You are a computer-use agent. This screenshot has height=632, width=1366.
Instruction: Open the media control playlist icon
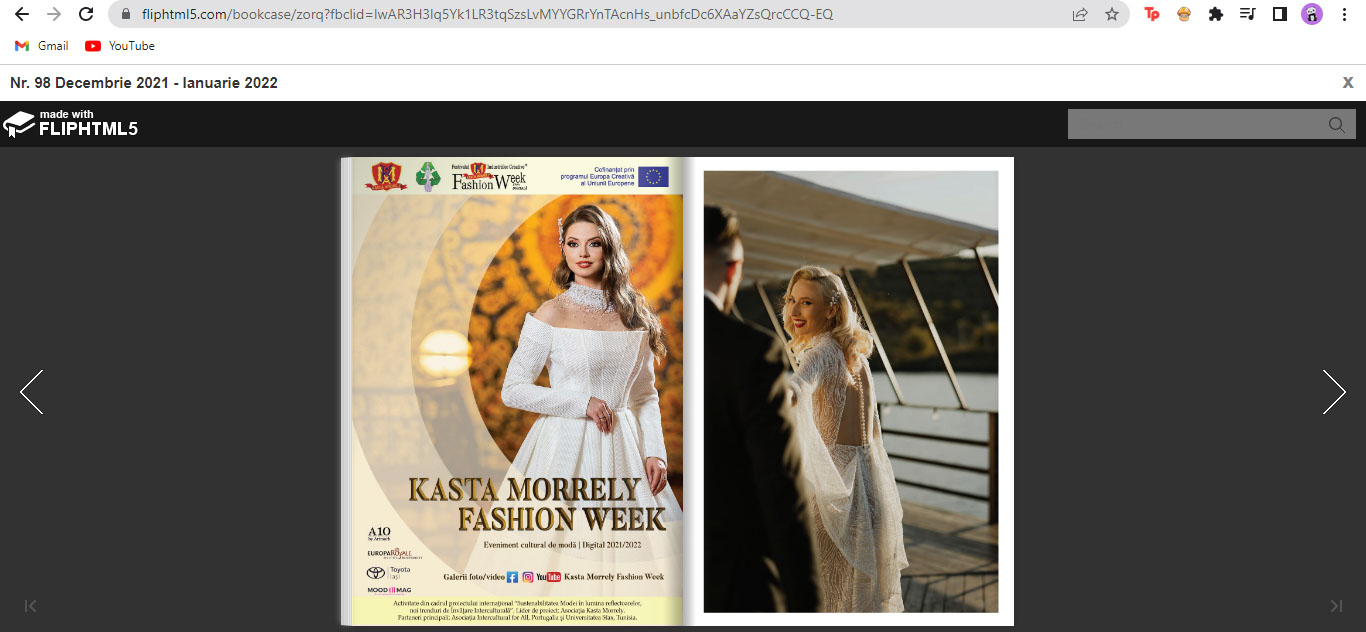(x=1247, y=15)
